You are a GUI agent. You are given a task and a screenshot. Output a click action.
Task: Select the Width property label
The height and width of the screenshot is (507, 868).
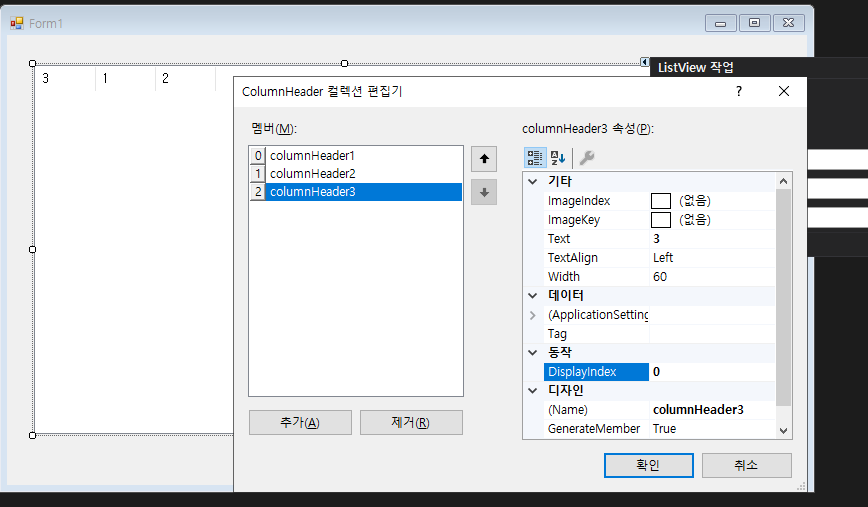click(596, 277)
